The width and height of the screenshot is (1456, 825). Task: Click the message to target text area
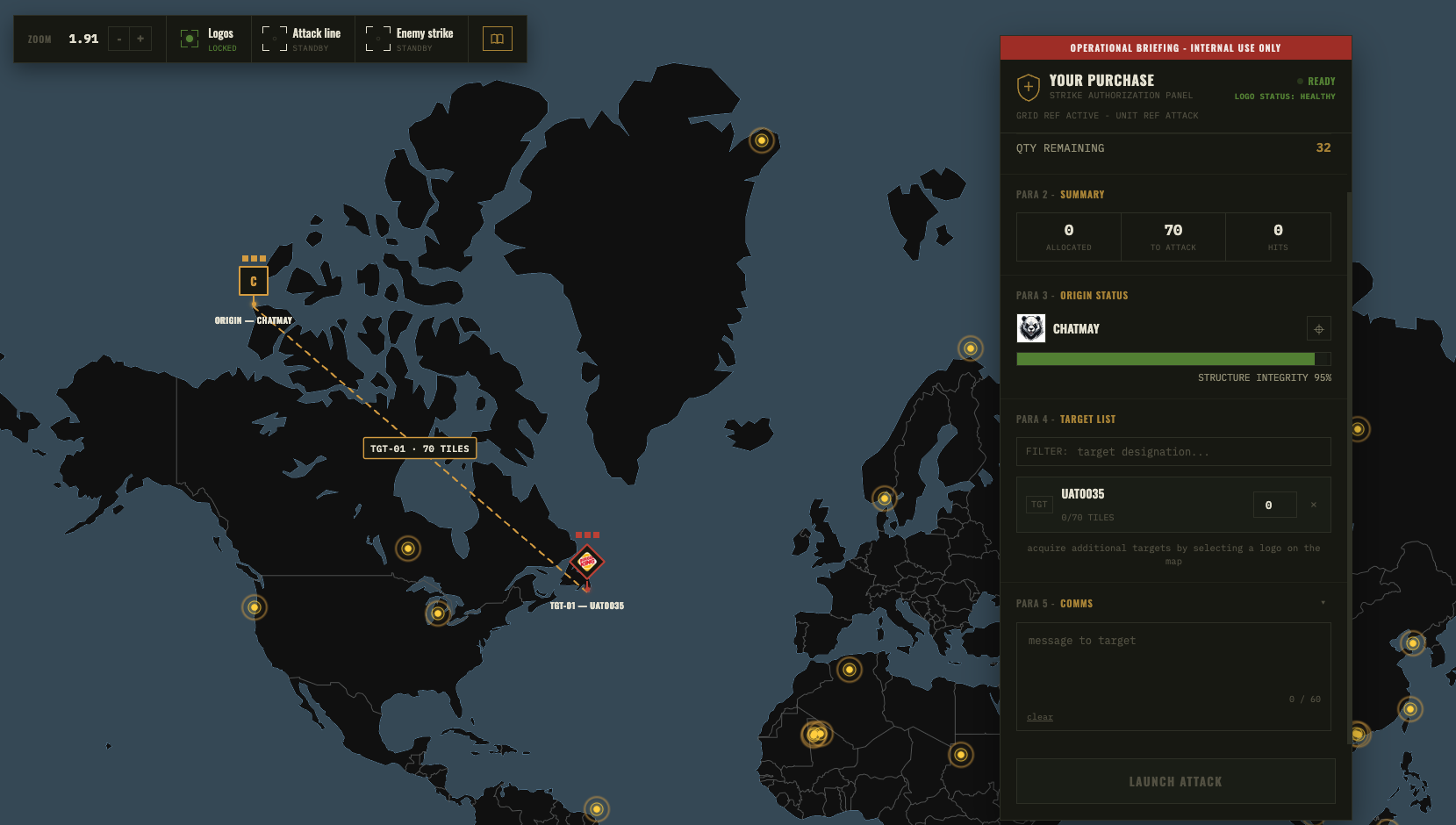[x=1173, y=677]
